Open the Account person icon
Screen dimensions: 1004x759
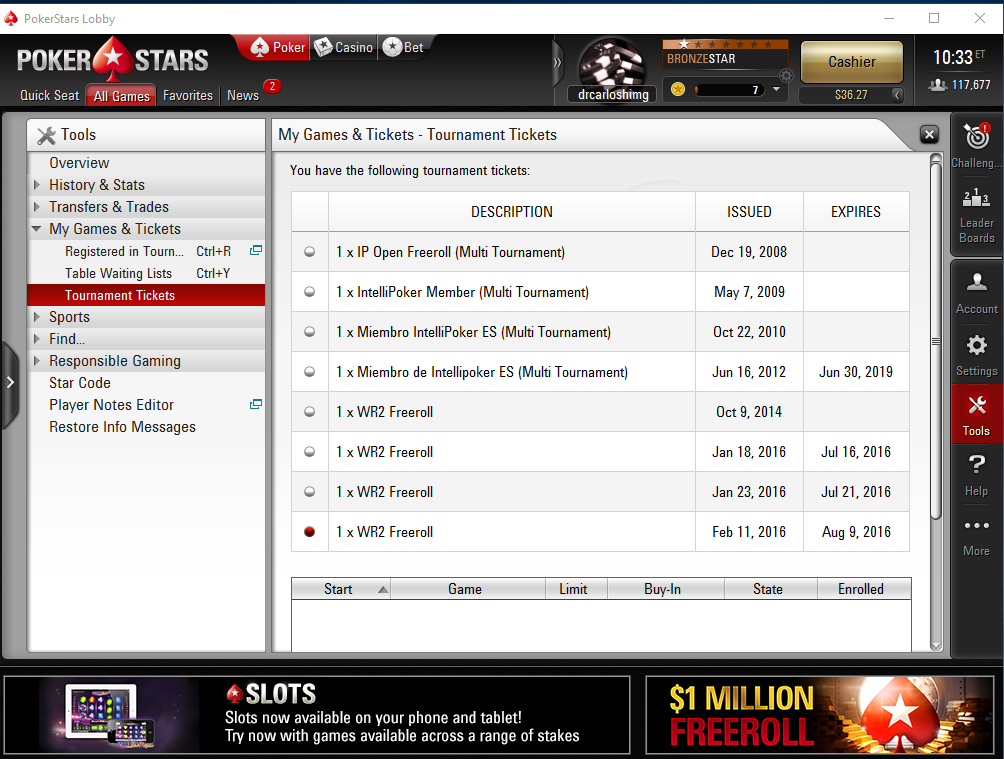click(x=976, y=281)
